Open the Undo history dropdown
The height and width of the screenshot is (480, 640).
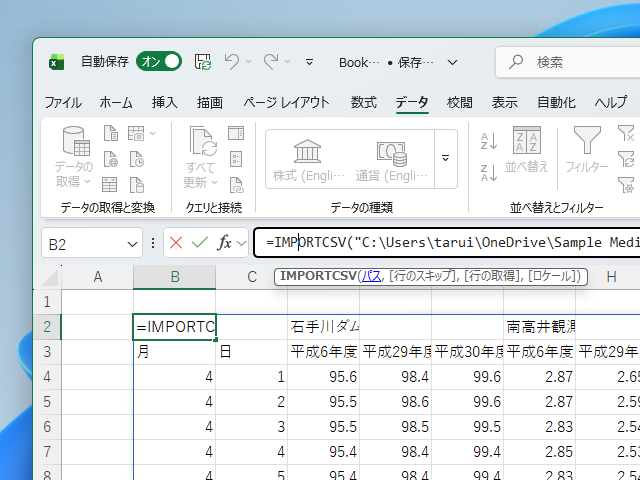[248, 62]
